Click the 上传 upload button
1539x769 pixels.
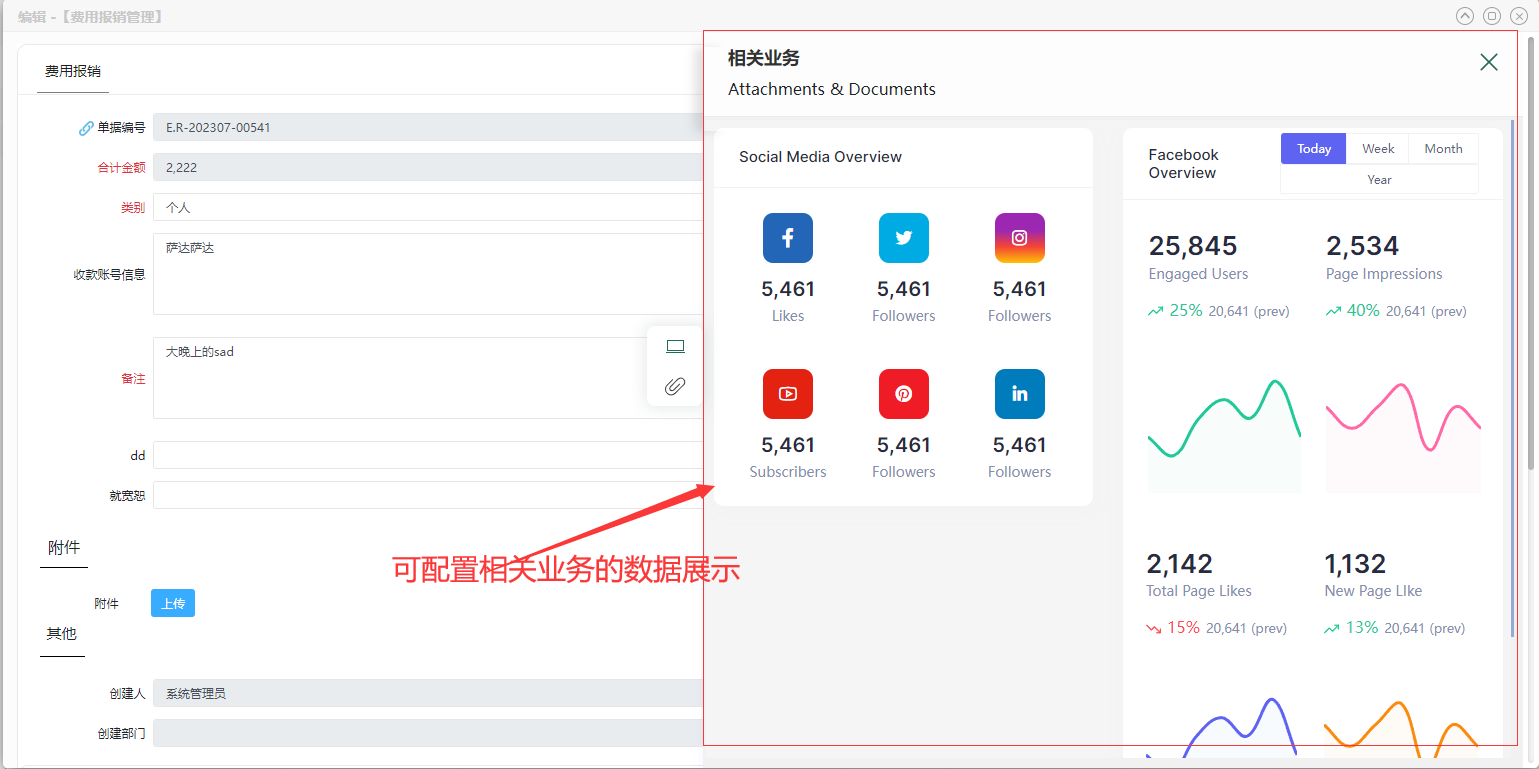(173, 604)
